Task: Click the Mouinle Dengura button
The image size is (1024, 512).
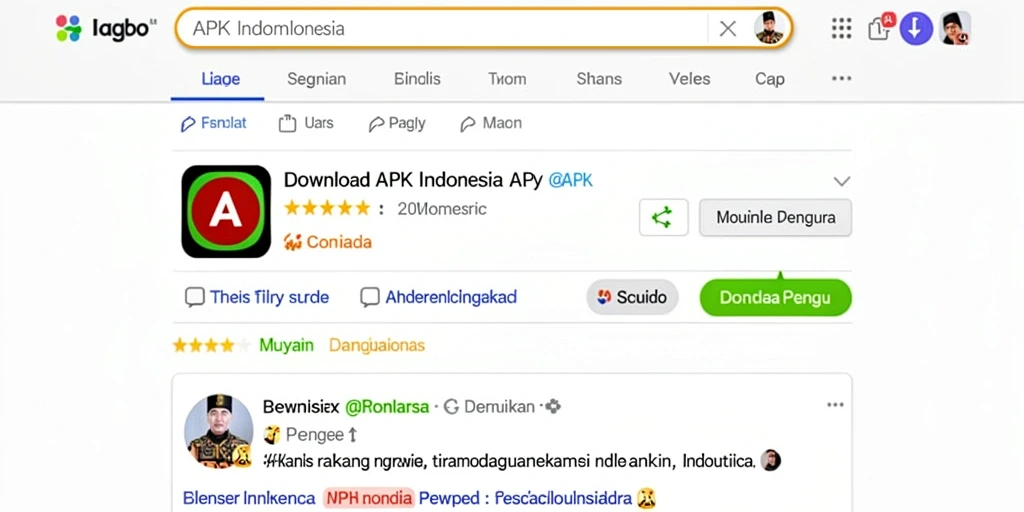Action: point(775,217)
